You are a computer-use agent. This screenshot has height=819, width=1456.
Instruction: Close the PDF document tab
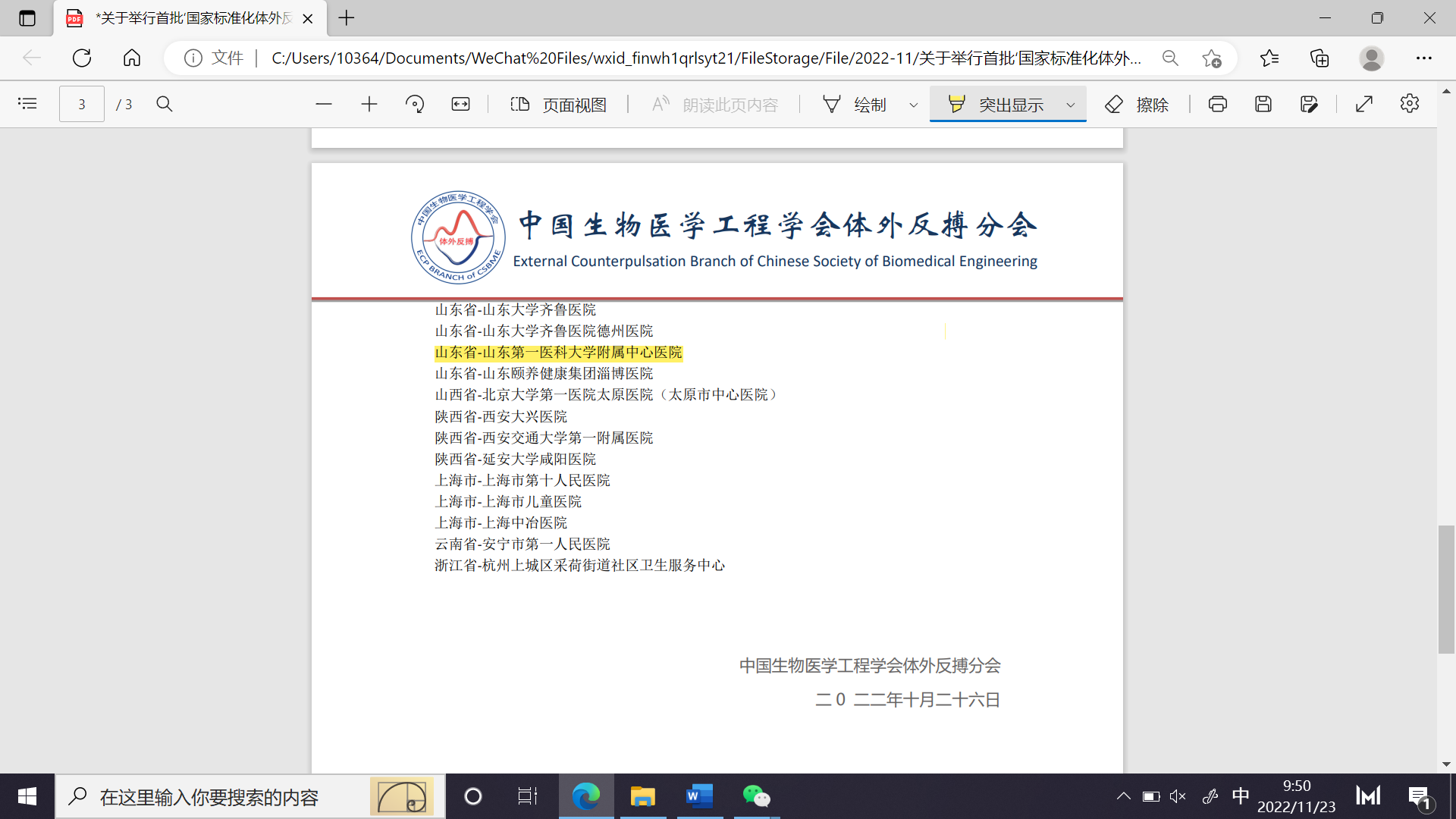tap(308, 19)
